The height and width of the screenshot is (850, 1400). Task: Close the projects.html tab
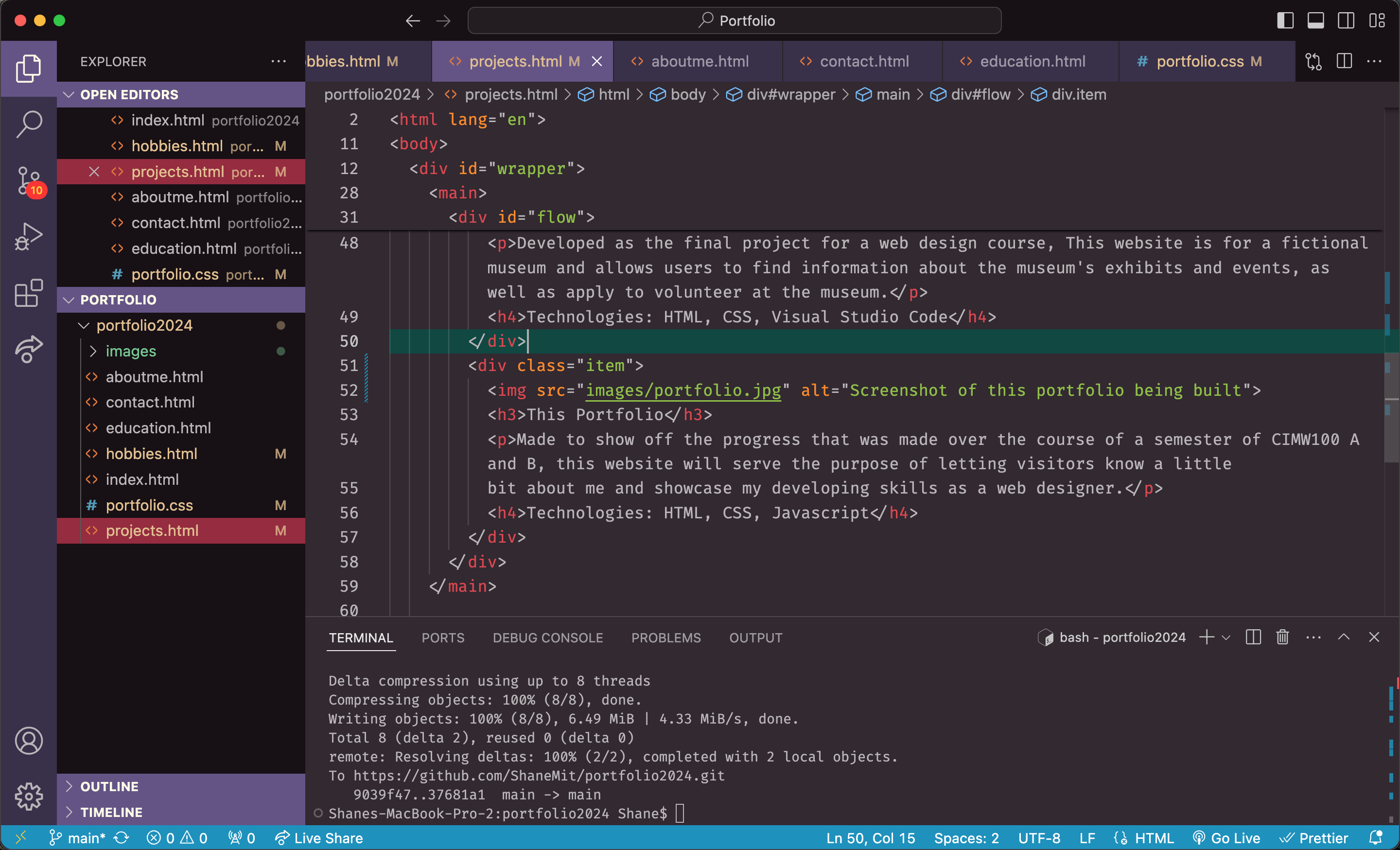point(596,61)
